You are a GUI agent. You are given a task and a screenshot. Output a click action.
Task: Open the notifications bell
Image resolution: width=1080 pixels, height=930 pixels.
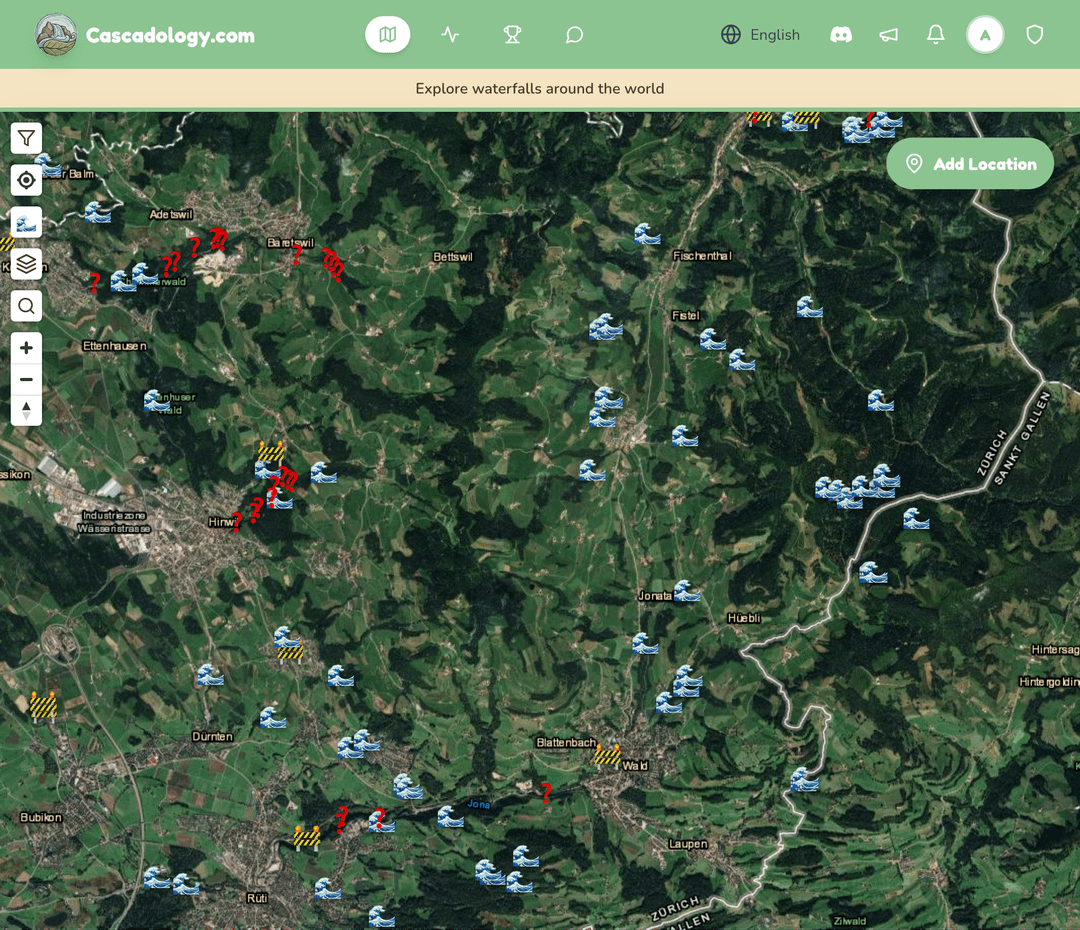click(935, 35)
